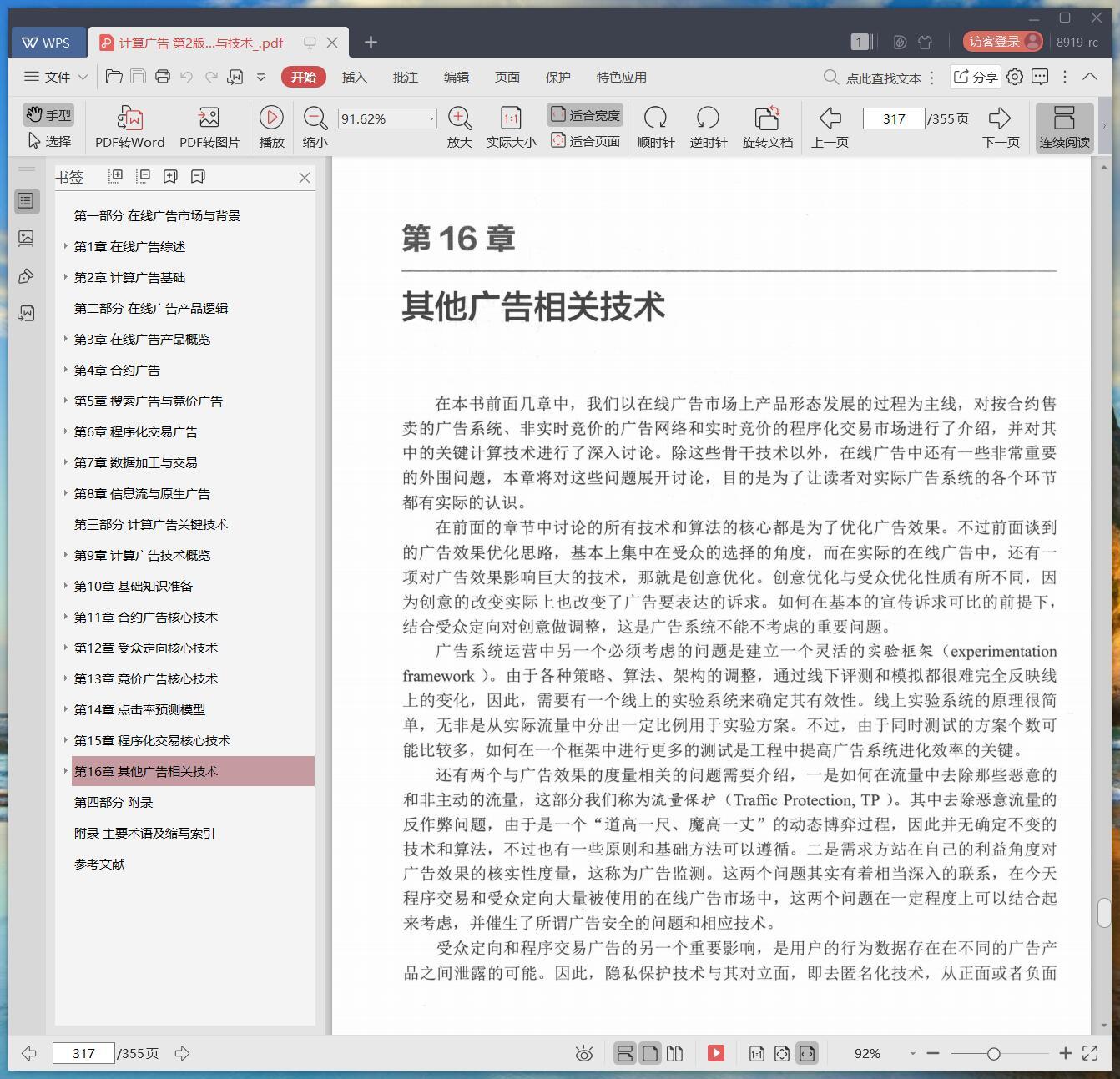Switch to the 插入 tab
The width and height of the screenshot is (1120, 1079).
pos(354,77)
